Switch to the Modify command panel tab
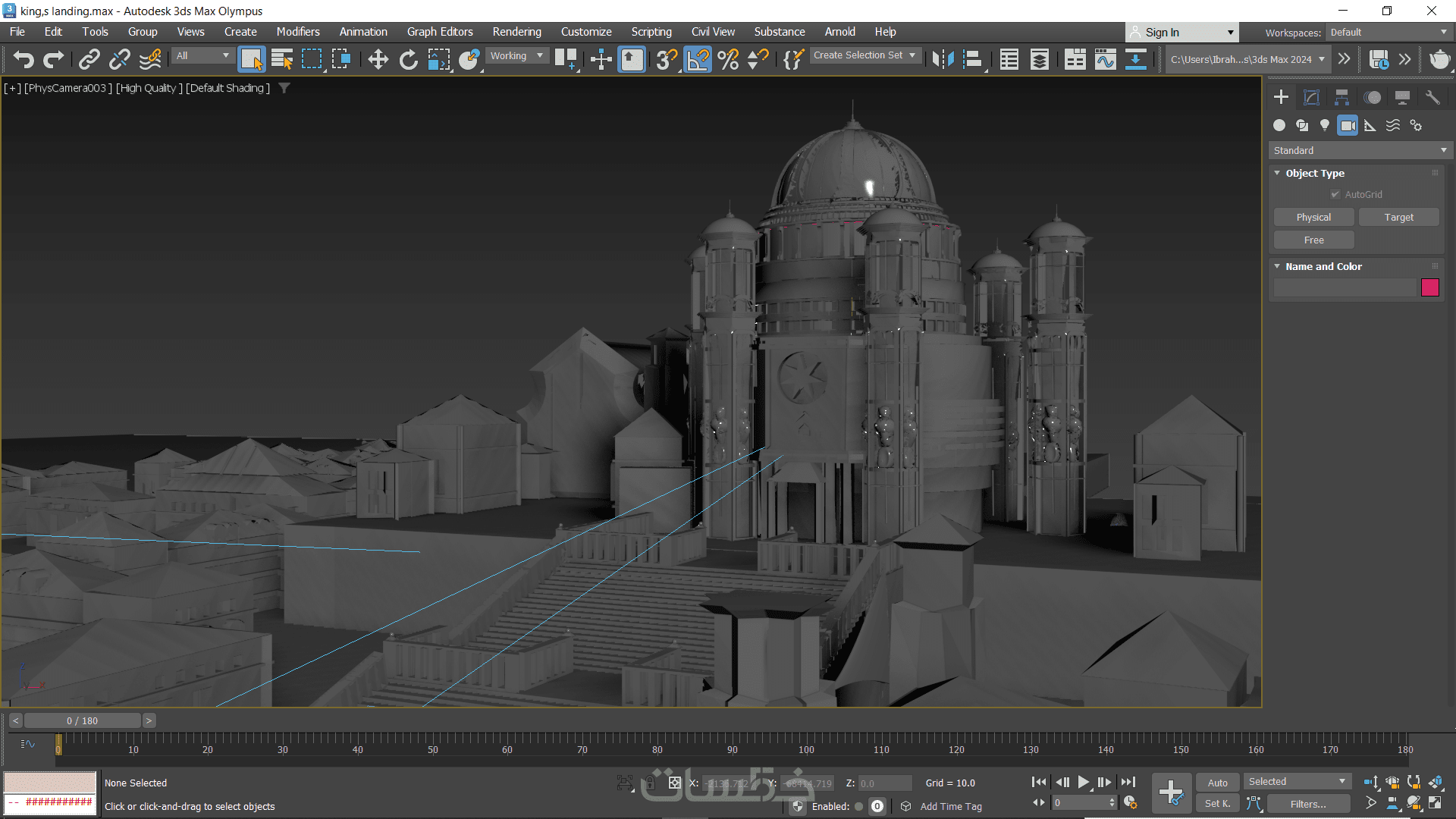 coord(1311,97)
